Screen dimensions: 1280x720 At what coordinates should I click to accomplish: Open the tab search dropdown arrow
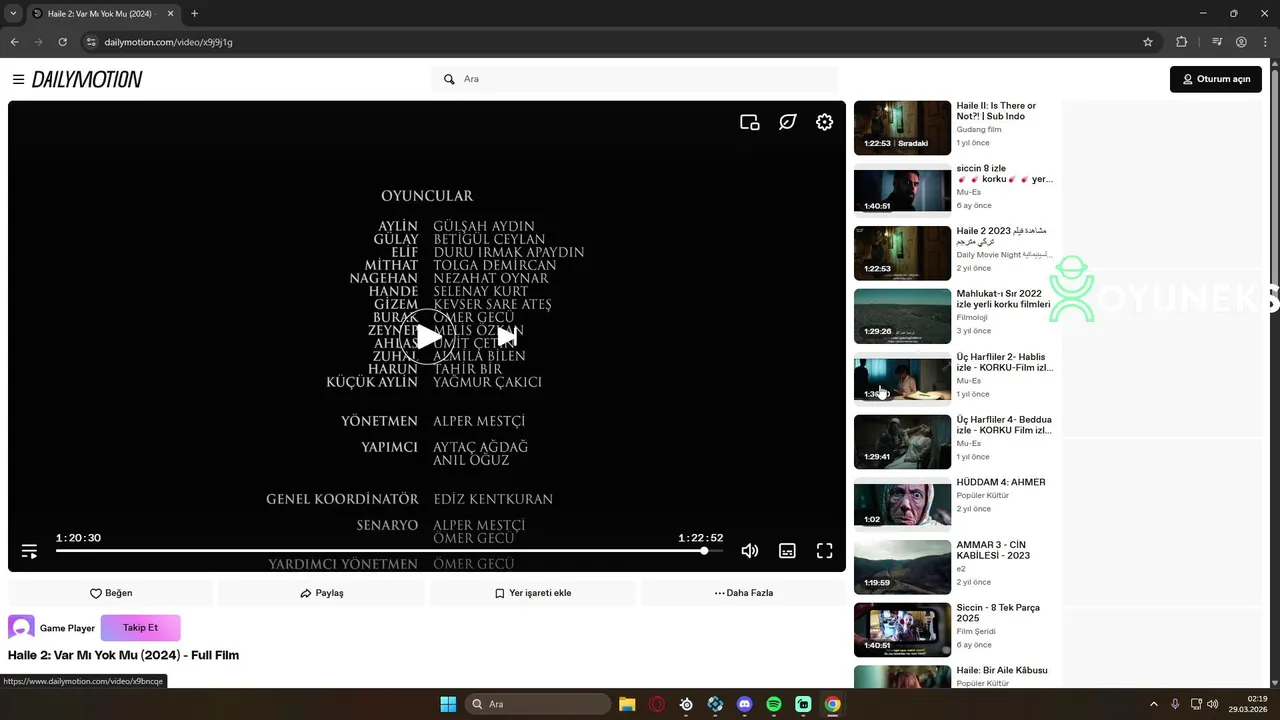(x=13, y=14)
